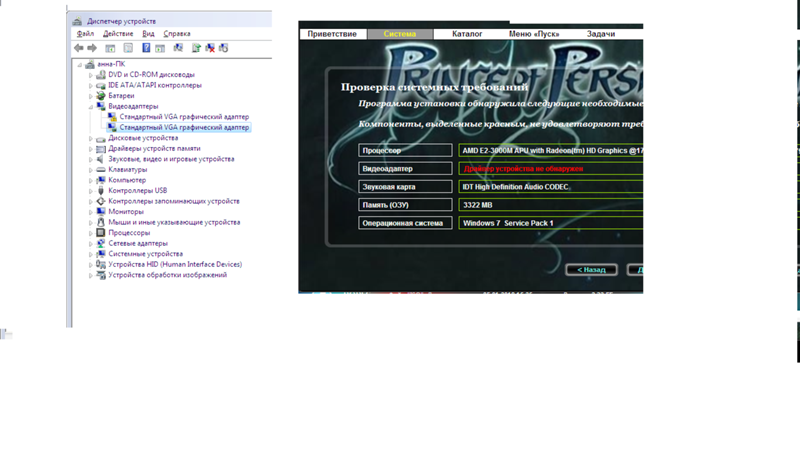Viewport: 800px width, 450px height.
Task: Expand Дисковые устройства
Action: pyautogui.click(x=91, y=138)
